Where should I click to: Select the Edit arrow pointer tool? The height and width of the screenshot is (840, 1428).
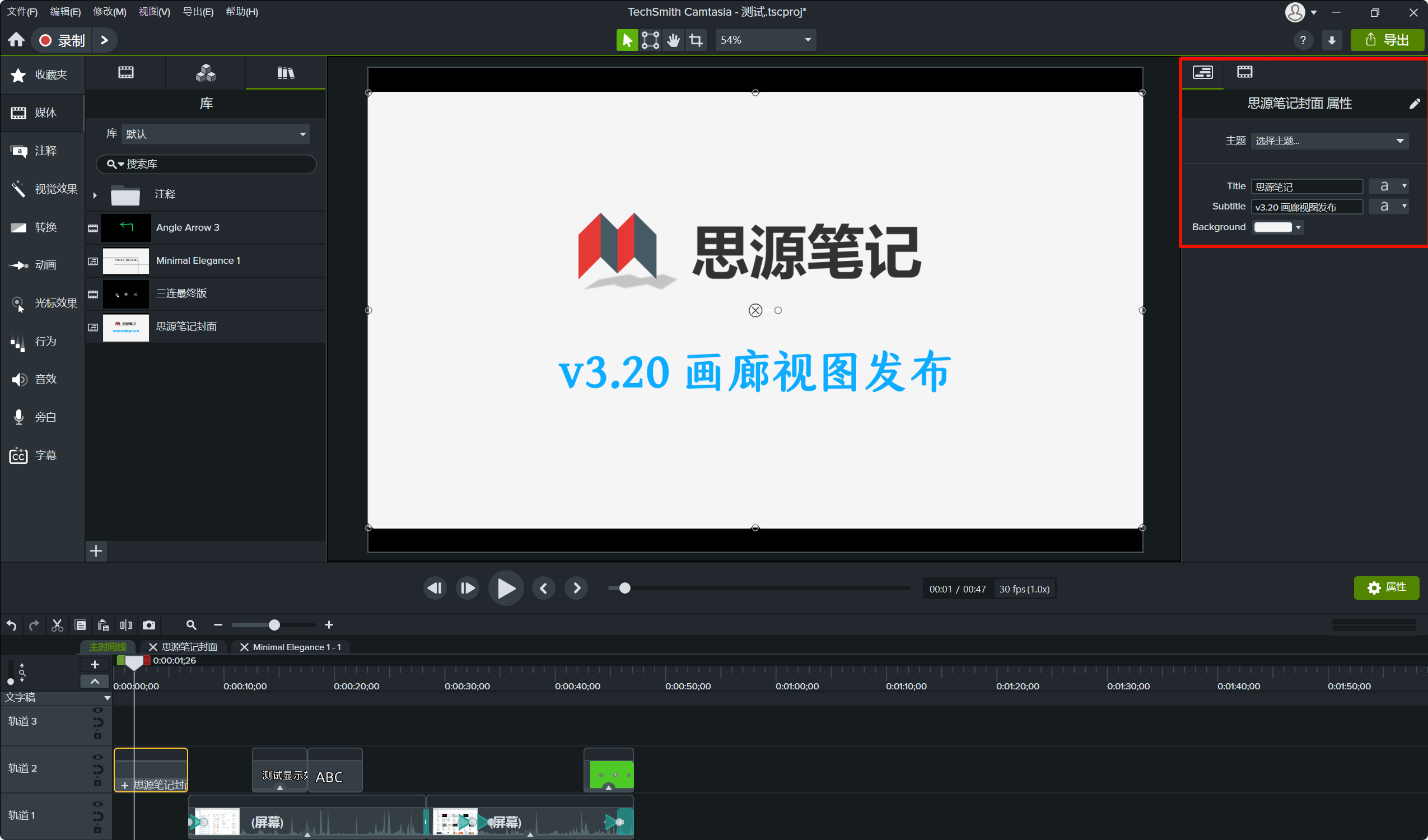point(627,40)
